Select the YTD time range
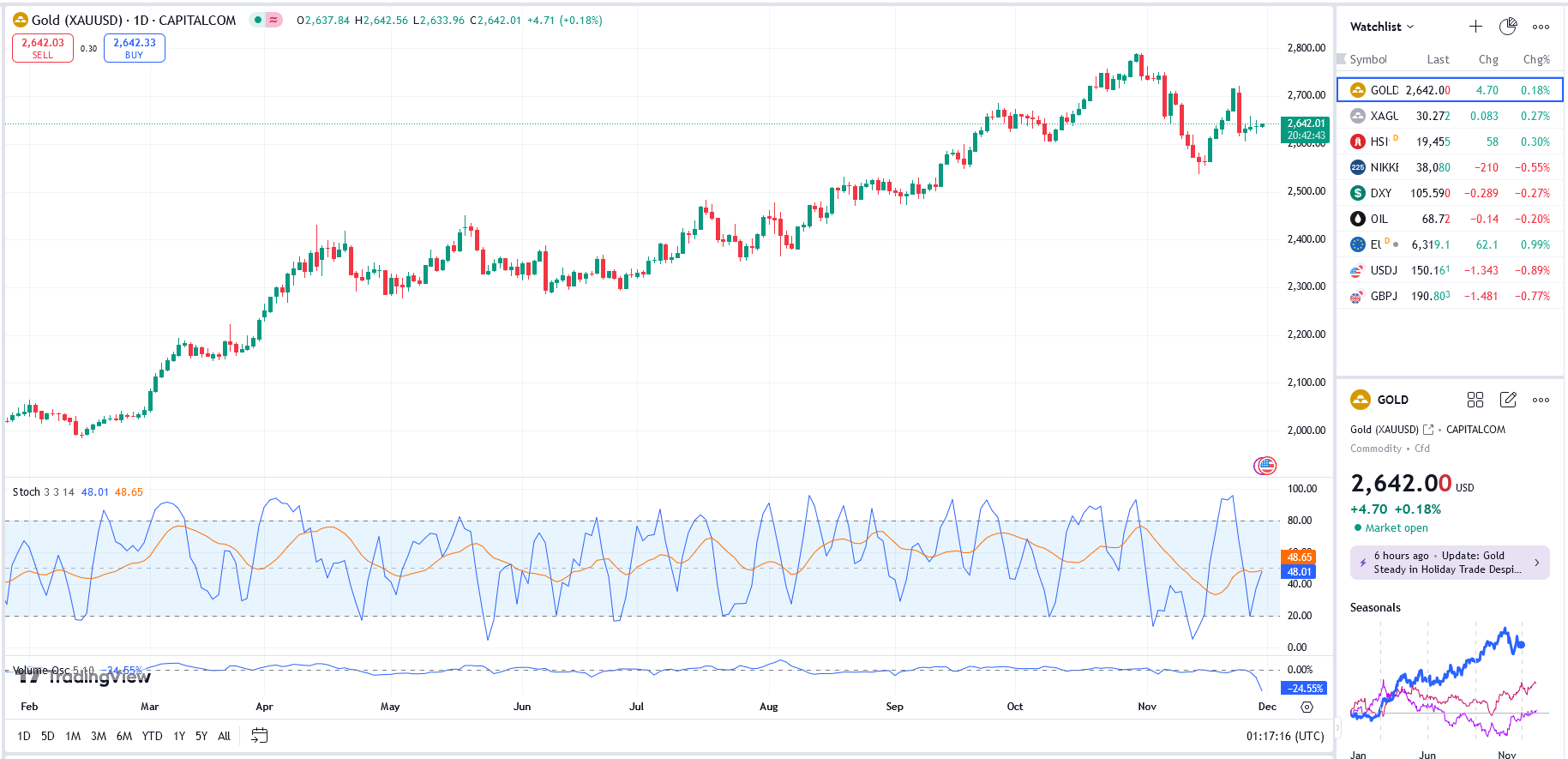Image resolution: width=1568 pixels, height=759 pixels. click(152, 736)
